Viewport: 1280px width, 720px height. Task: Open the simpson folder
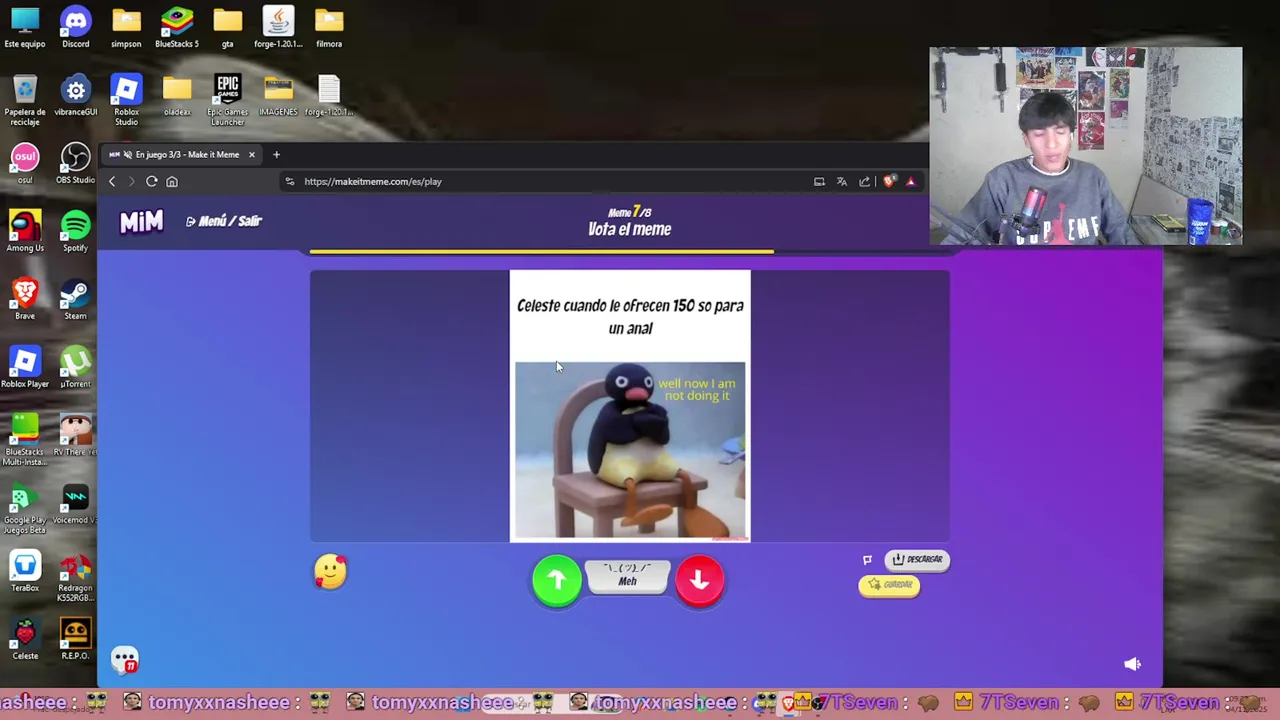click(x=126, y=27)
